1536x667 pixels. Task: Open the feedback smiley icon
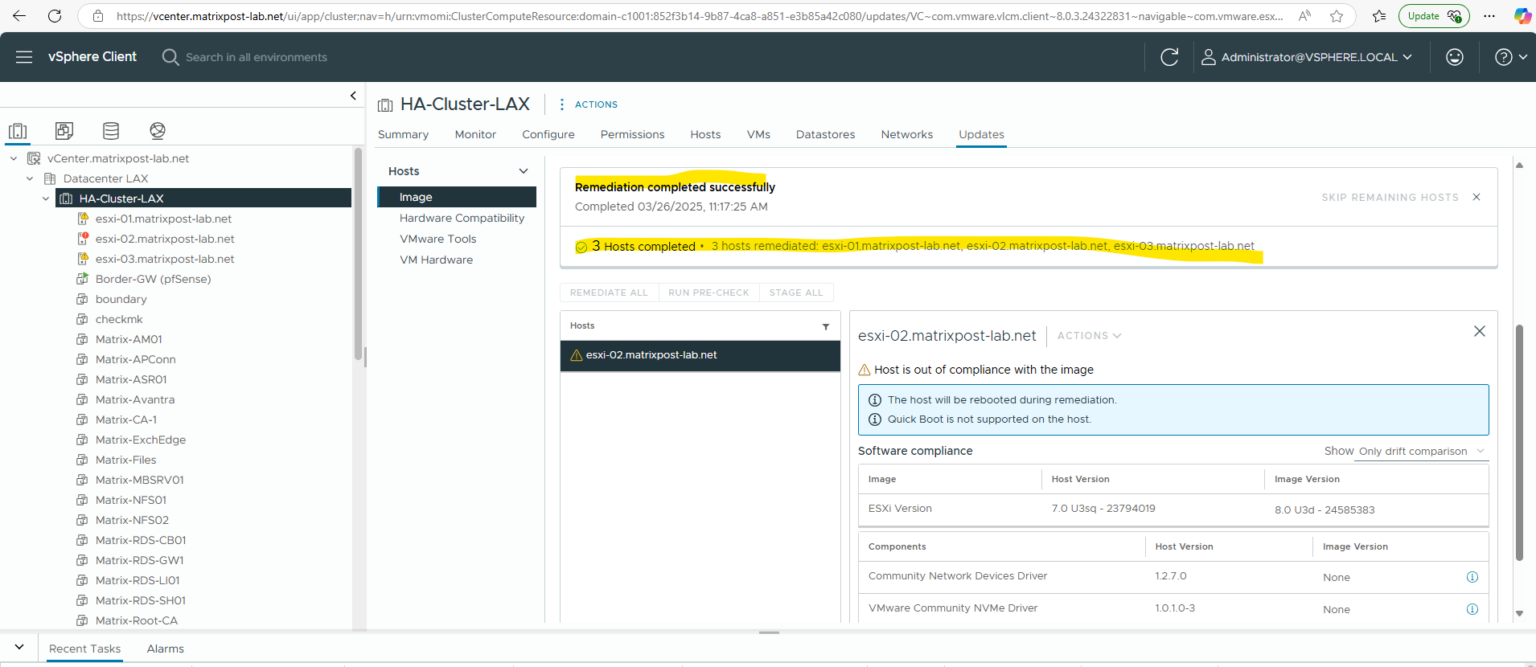click(1454, 57)
